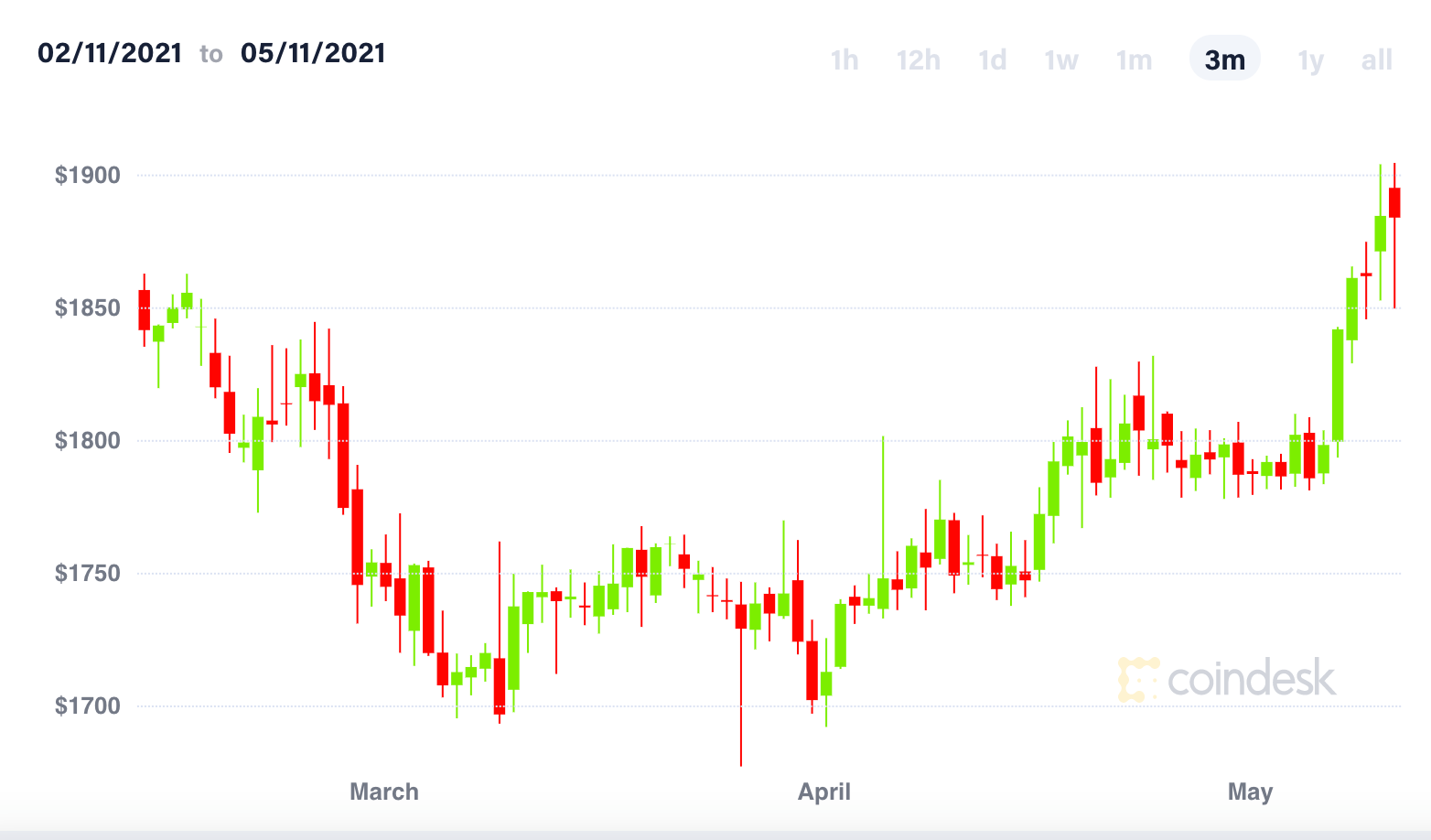This screenshot has width=1431, height=840.
Task: Select the 1h time range
Action: pos(844,60)
